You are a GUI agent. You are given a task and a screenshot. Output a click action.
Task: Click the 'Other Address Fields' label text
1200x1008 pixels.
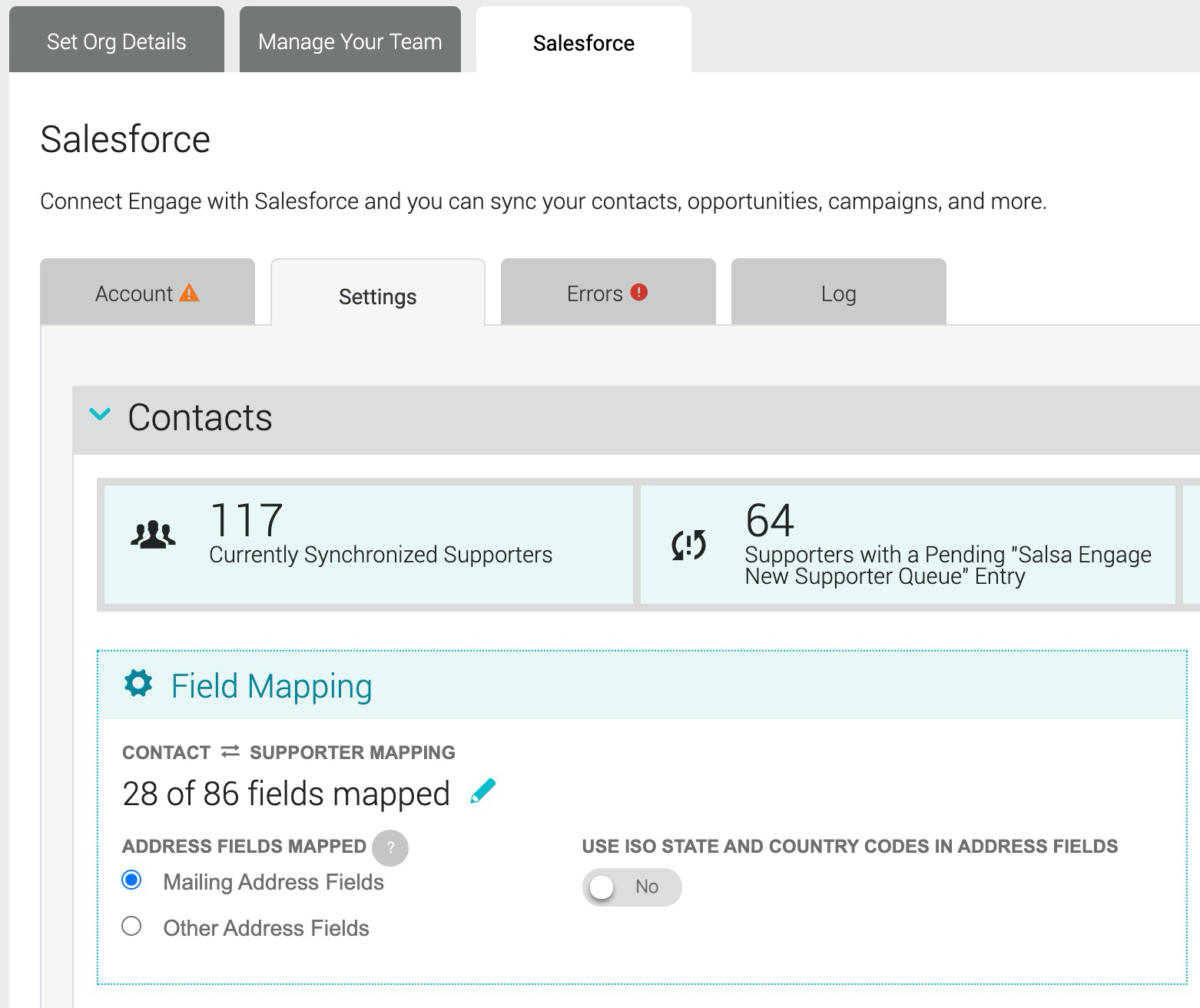click(x=266, y=928)
